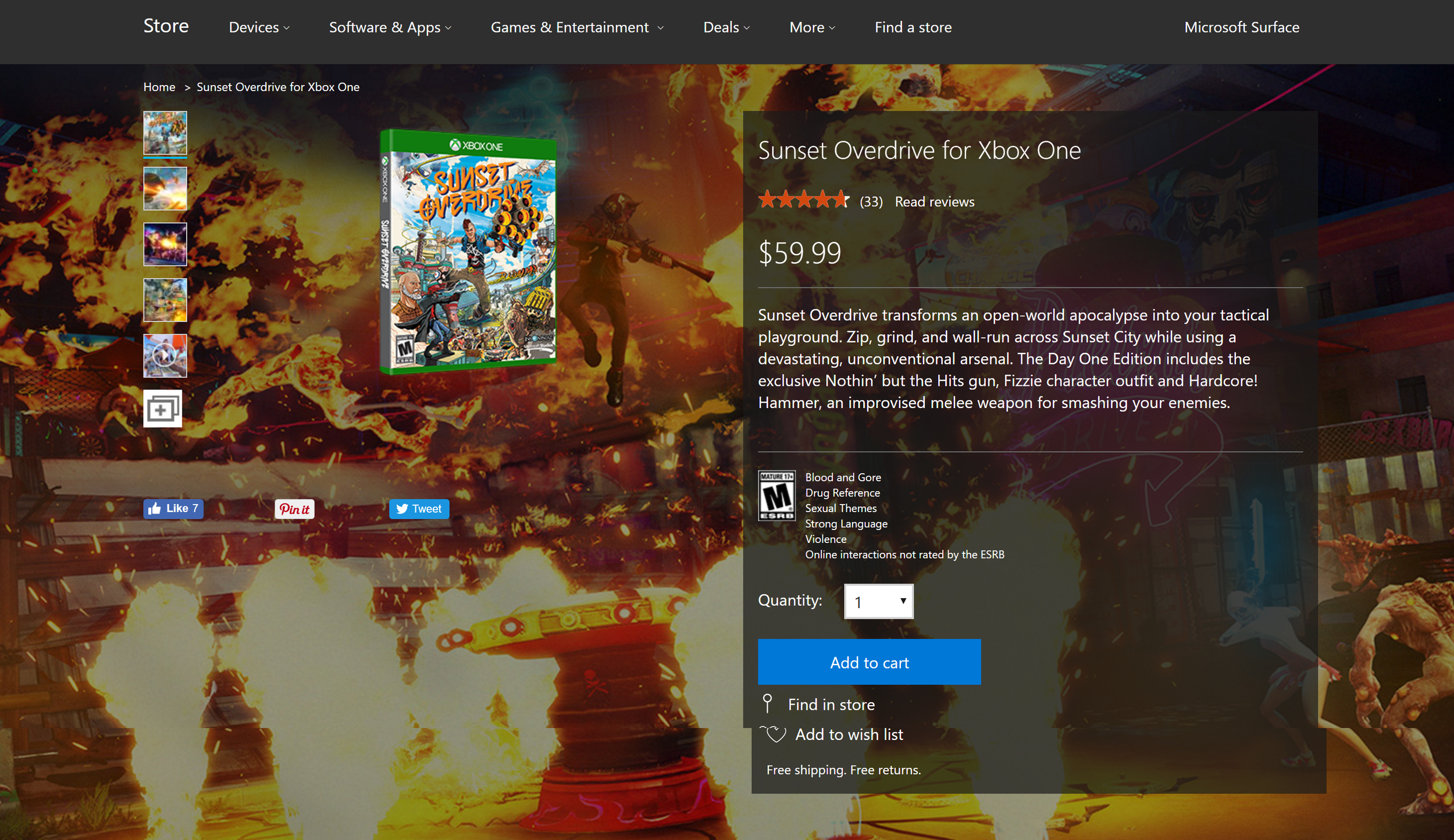This screenshot has height=840, width=1454.
Task: Select the first box-art thumbnail
Action: point(165,133)
